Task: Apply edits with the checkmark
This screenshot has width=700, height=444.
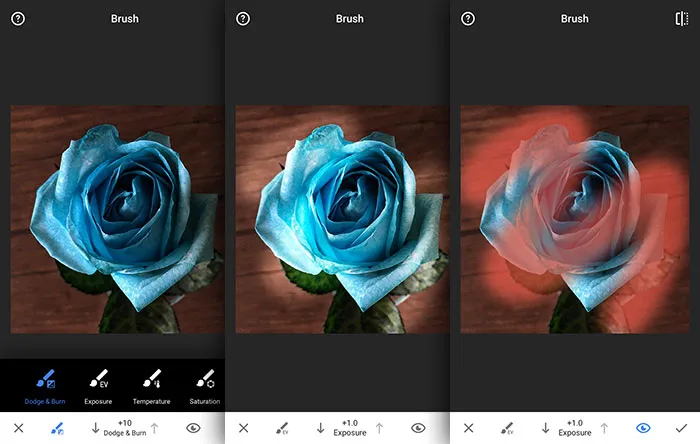Action: pyautogui.click(x=681, y=428)
